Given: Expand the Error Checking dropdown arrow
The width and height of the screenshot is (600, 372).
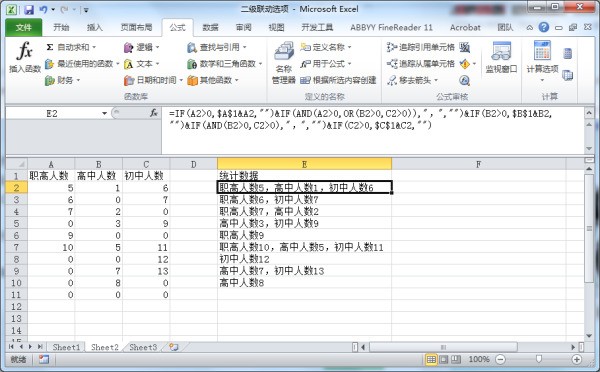Looking at the screenshot, I should 474,64.
